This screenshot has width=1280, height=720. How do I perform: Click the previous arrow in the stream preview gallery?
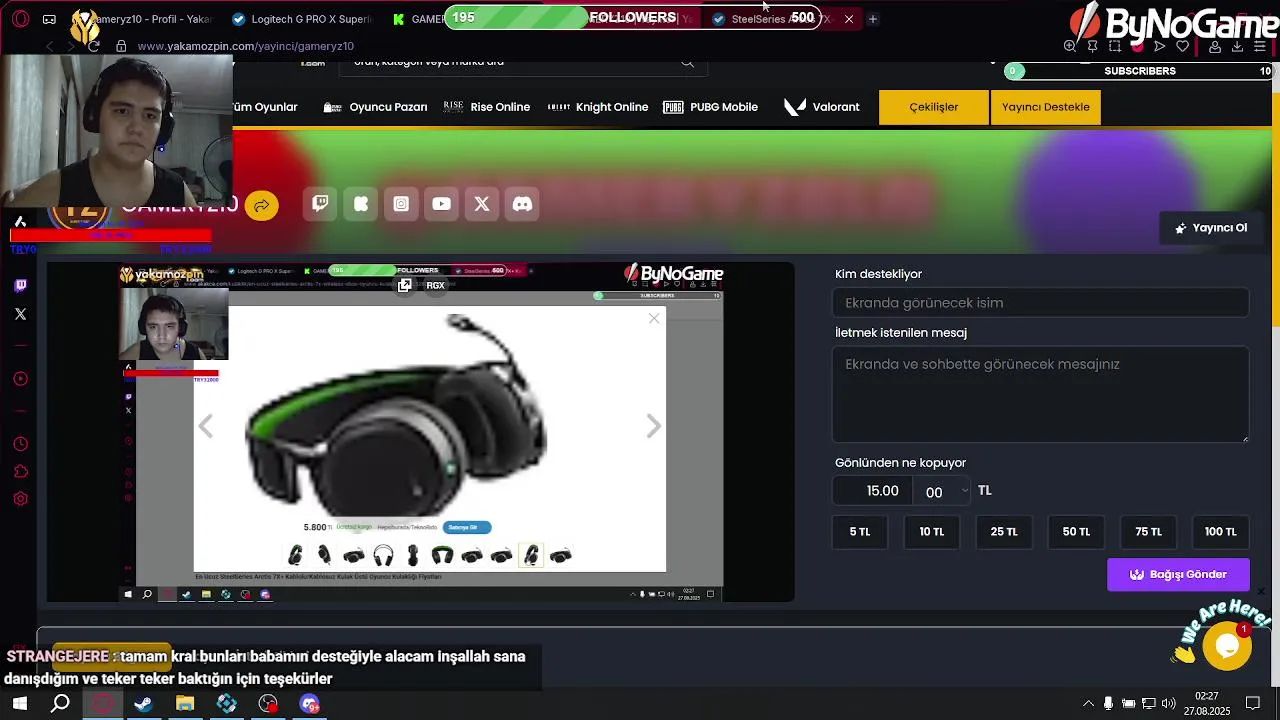point(206,427)
